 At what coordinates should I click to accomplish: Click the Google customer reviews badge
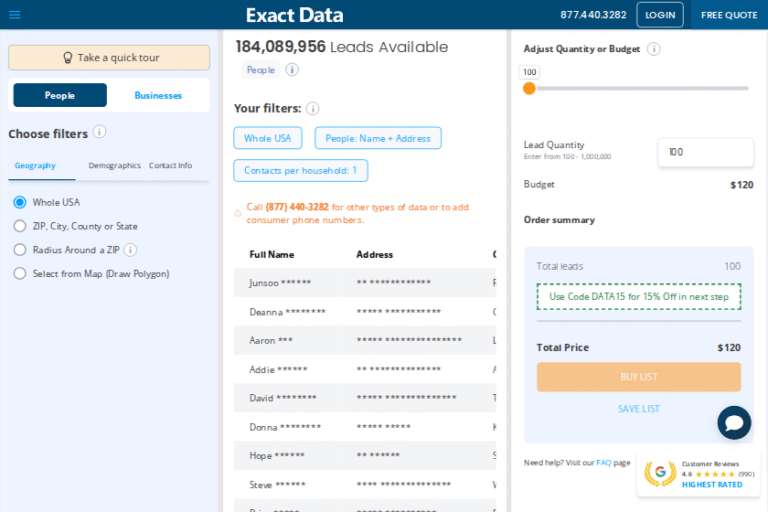click(x=698, y=474)
